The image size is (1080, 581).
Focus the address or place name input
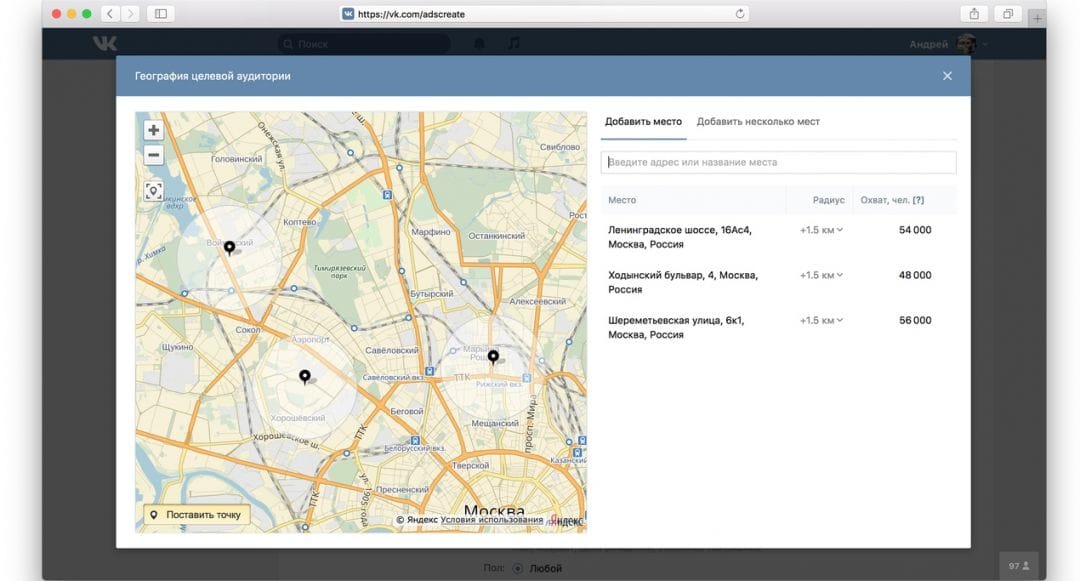tap(778, 162)
